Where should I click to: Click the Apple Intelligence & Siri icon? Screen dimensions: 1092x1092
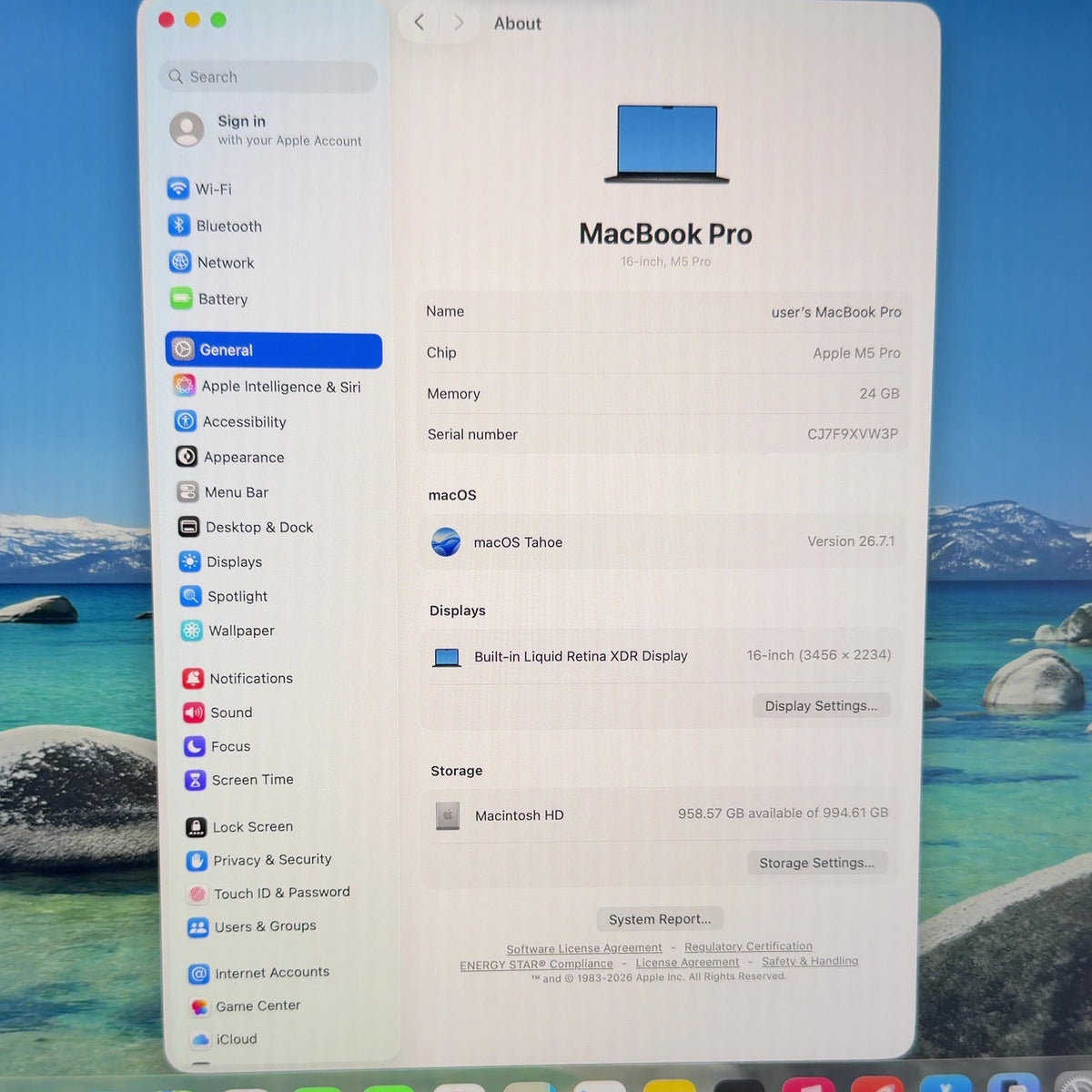tap(185, 386)
